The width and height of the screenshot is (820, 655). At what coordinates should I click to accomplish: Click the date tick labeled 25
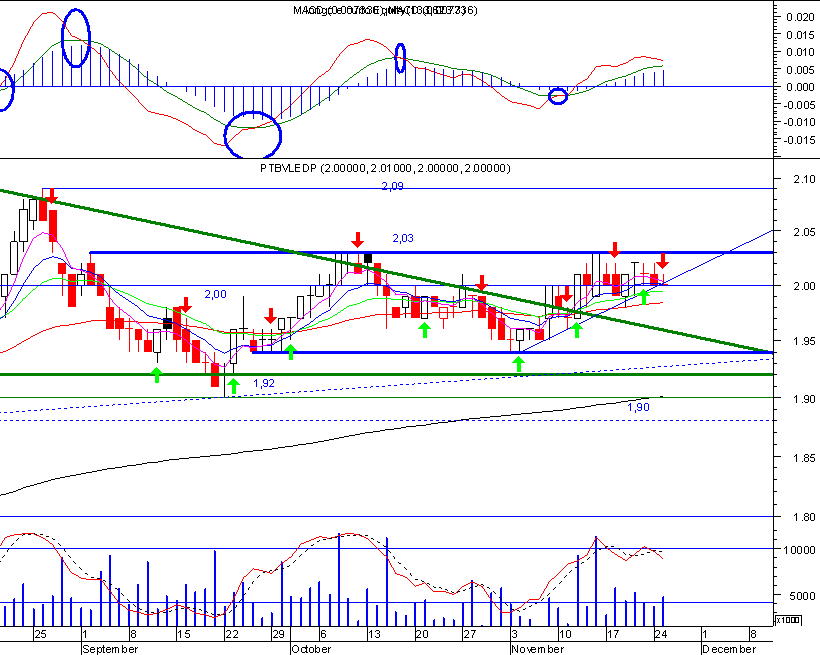coord(40,634)
